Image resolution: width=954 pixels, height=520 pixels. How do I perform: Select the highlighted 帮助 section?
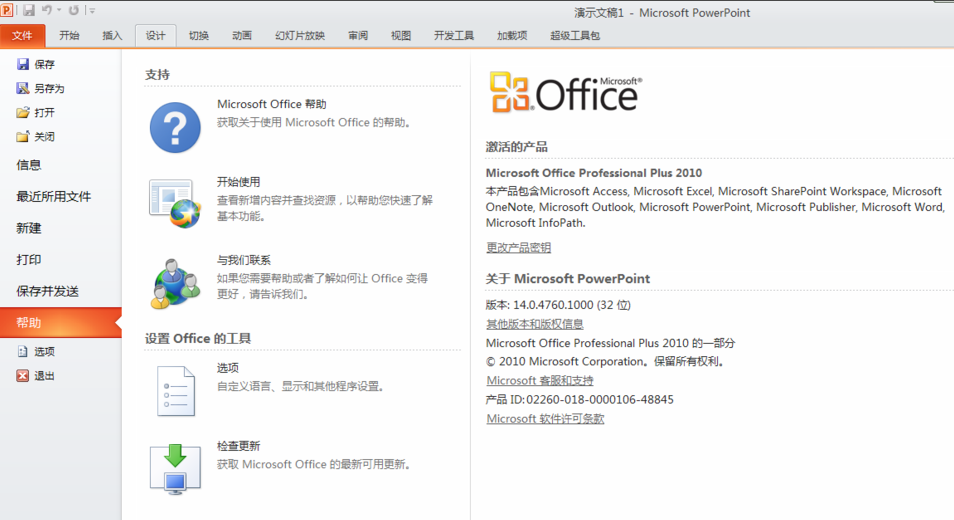[x=61, y=323]
